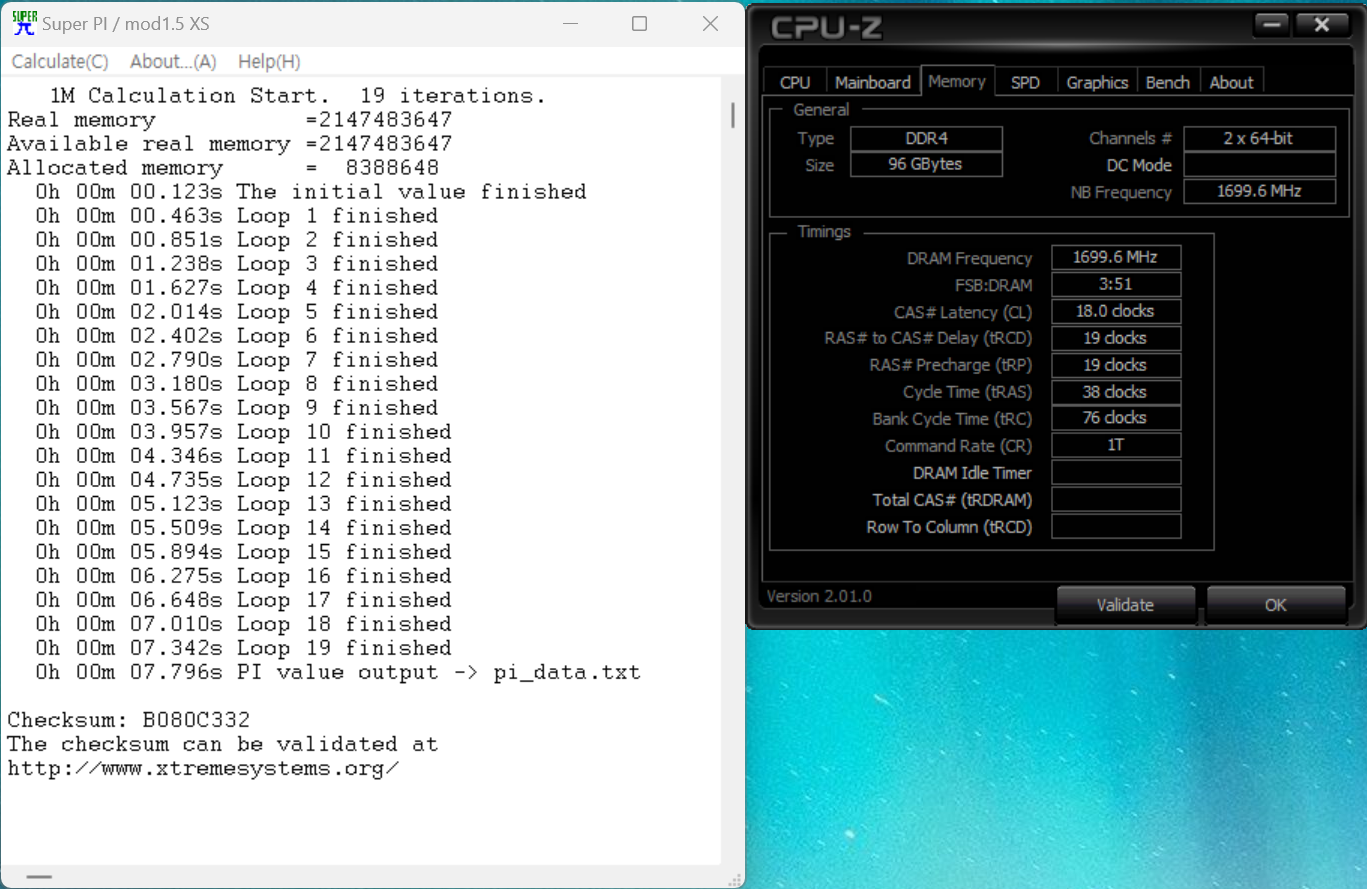Click the 'Available real memory' line

[x=230, y=144]
